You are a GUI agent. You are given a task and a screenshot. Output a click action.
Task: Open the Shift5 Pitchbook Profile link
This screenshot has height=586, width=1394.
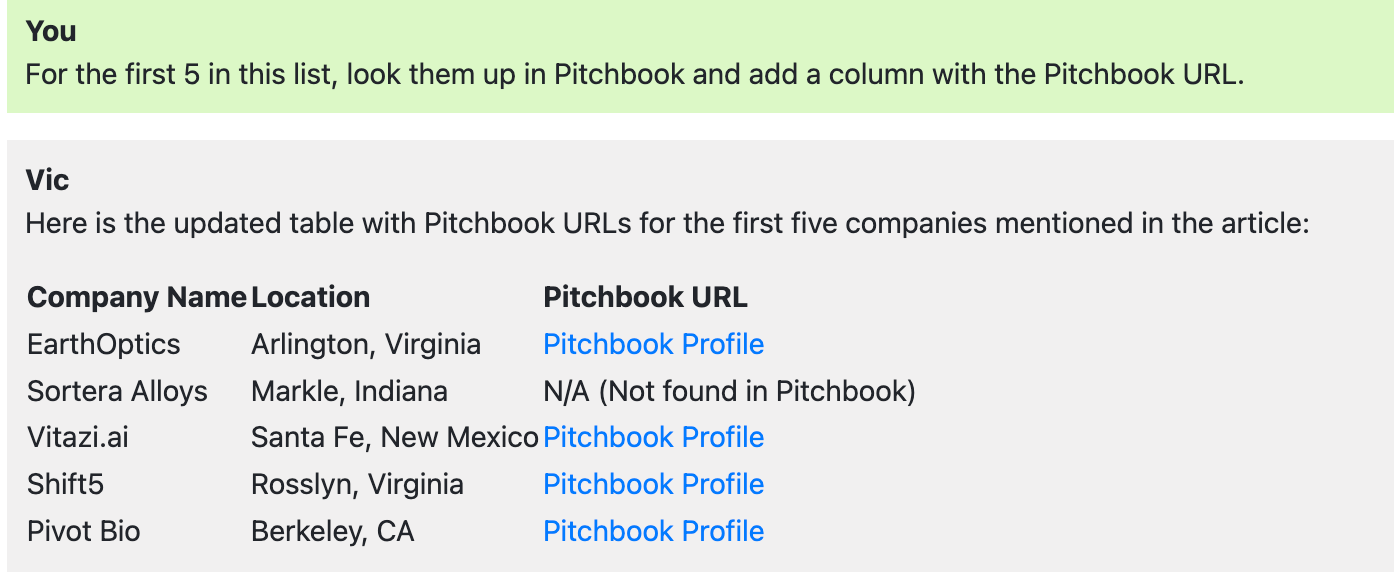tap(653, 484)
